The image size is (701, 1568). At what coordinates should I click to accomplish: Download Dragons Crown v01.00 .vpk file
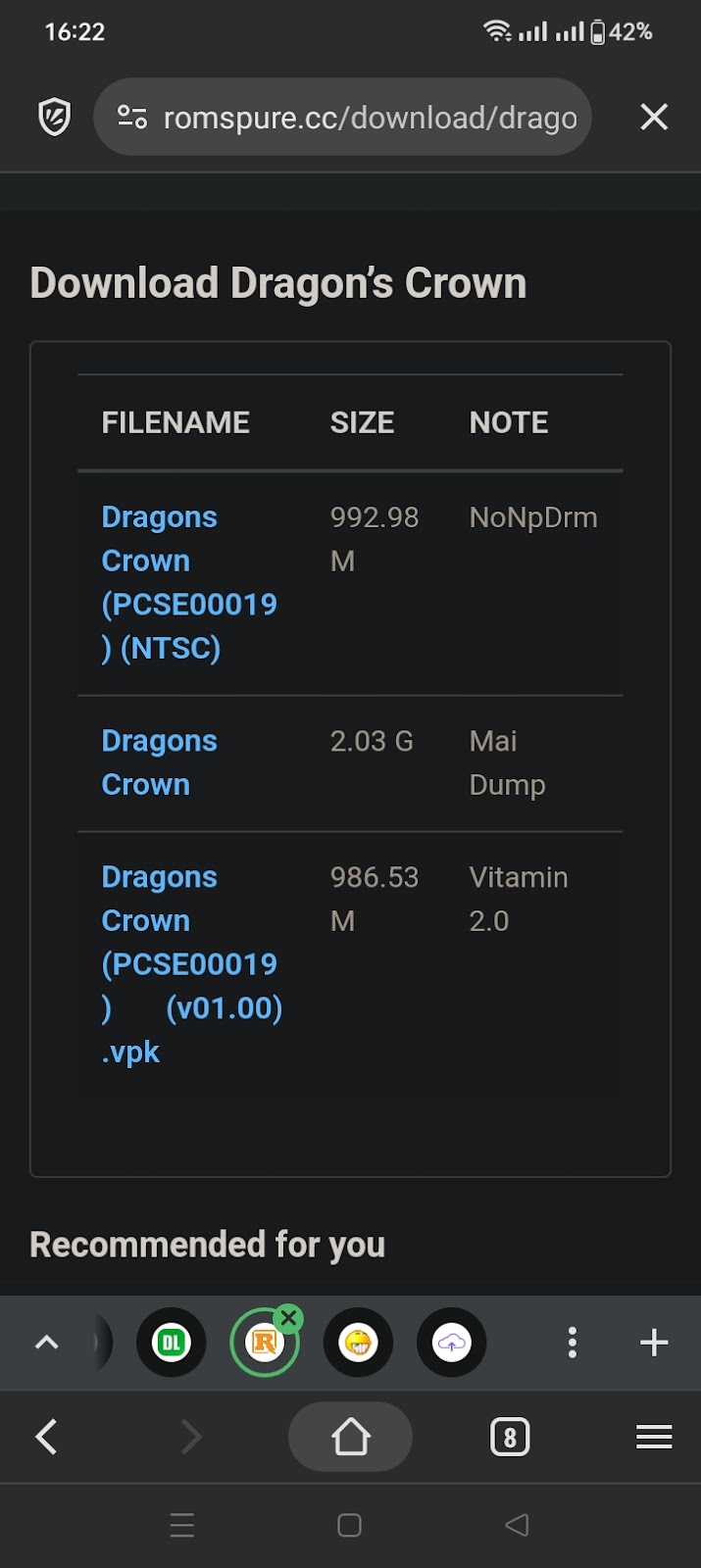(191, 964)
